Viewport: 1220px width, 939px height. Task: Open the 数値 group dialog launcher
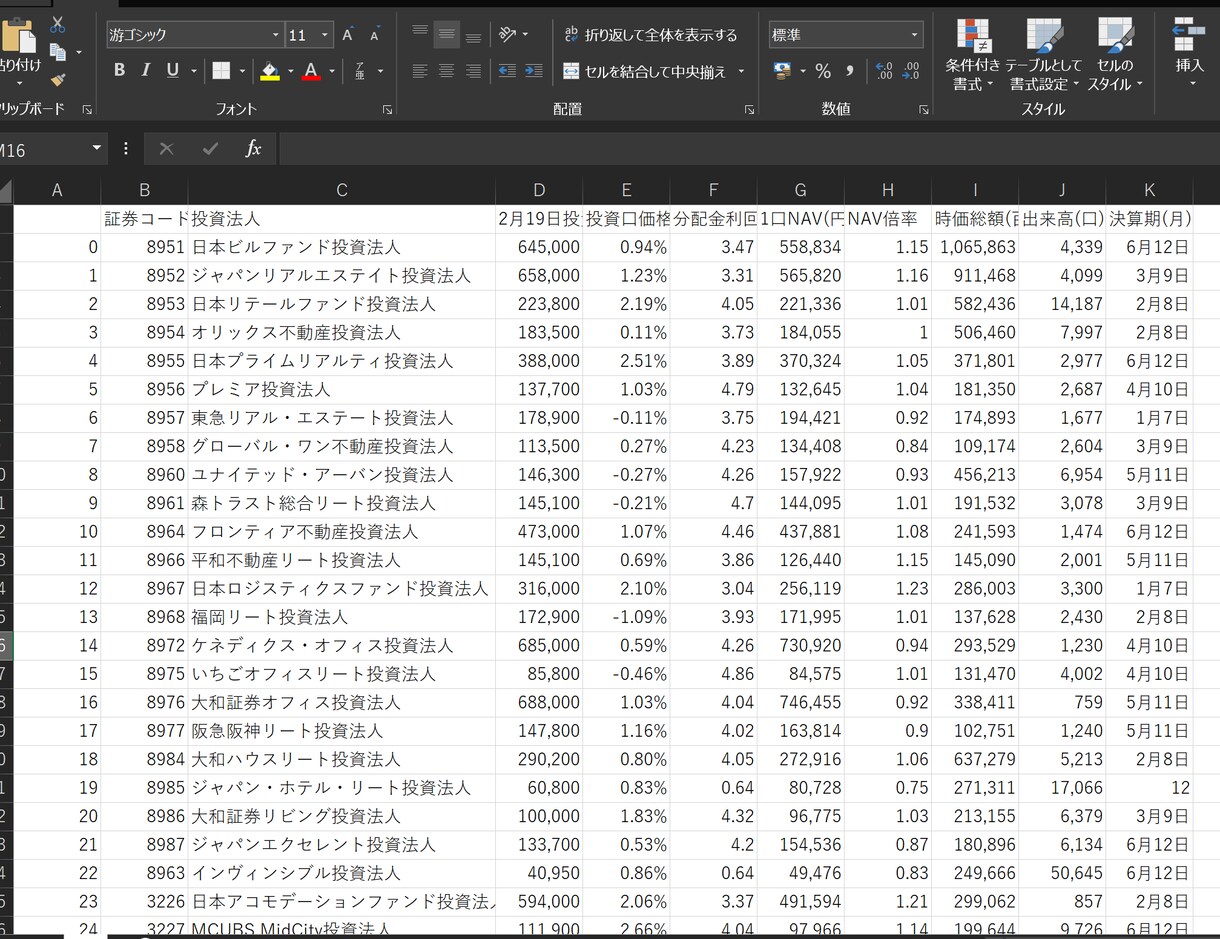tap(924, 109)
